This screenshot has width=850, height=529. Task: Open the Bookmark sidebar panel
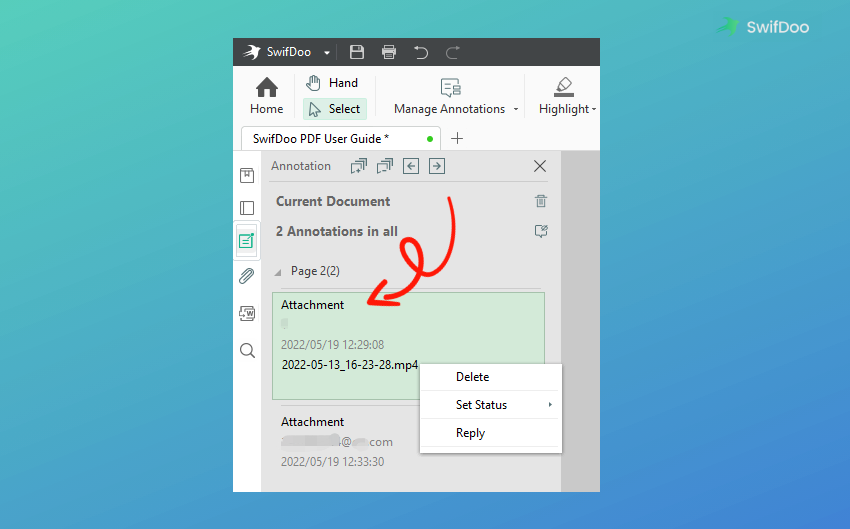pos(247,175)
